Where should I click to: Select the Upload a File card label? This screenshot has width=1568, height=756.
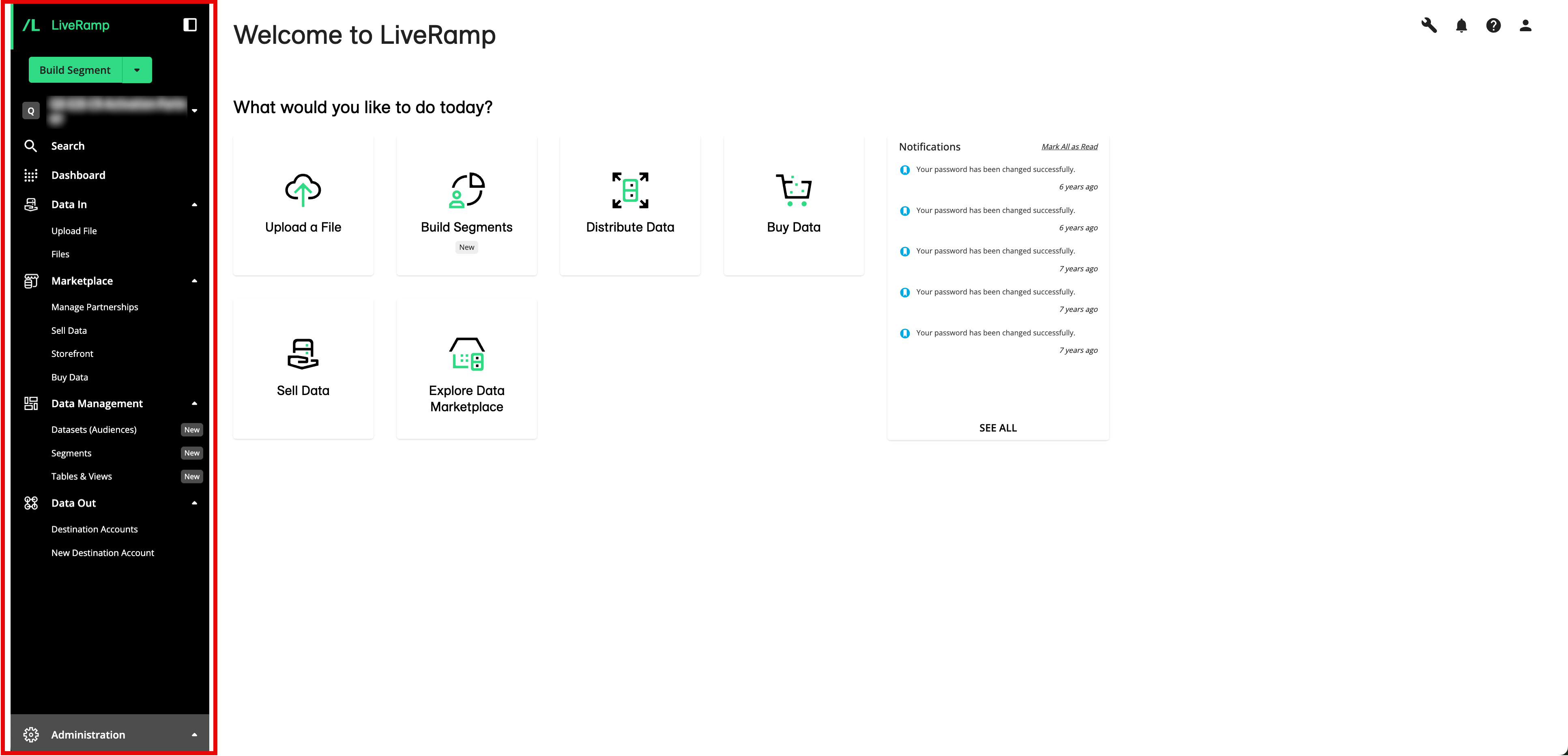click(x=303, y=227)
